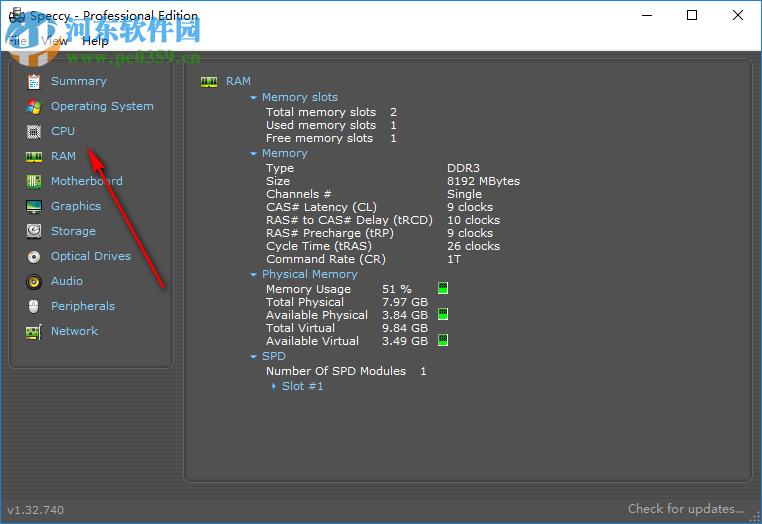The width and height of the screenshot is (762, 524).
Task: Click the RAM stick icon in sidebar
Action: (x=34, y=157)
